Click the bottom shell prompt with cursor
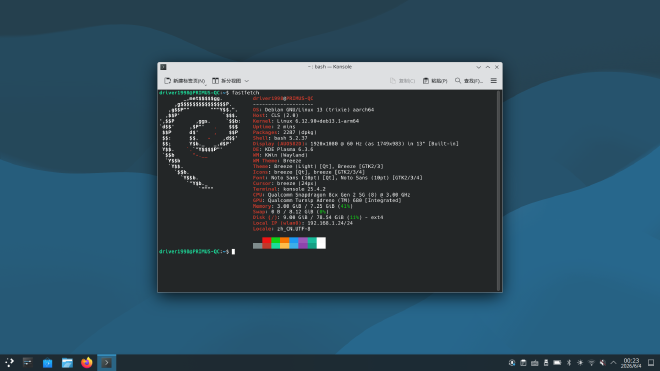Image resolution: width=660 pixels, height=371 pixels. 197,252
